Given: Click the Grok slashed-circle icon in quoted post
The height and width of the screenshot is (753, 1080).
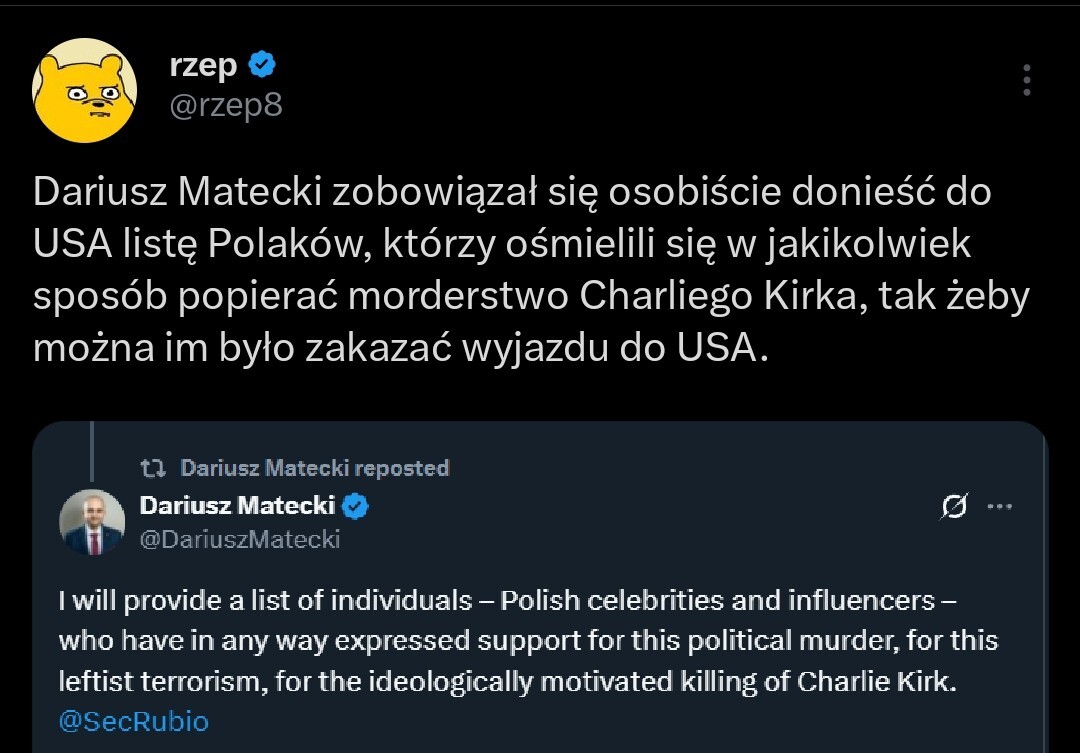Looking at the screenshot, I should click(x=954, y=508).
